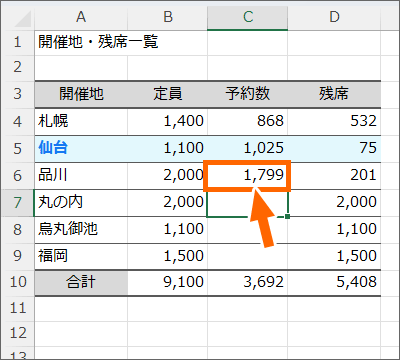Click the 開催地 header cell
Screen dimensions: 400x360
point(81,94)
